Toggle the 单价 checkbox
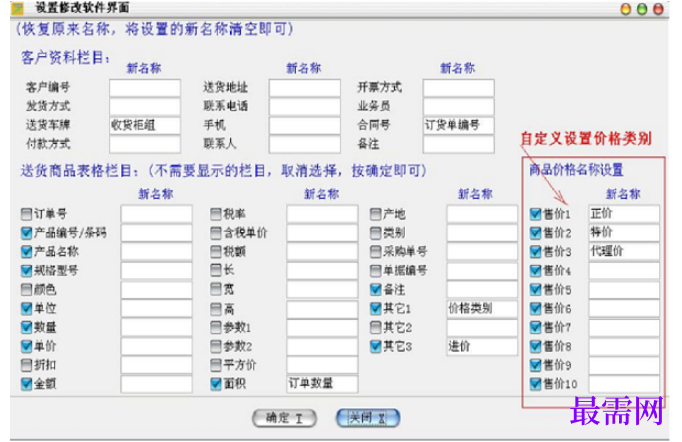 pyautogui.click(x=27, y=346)
